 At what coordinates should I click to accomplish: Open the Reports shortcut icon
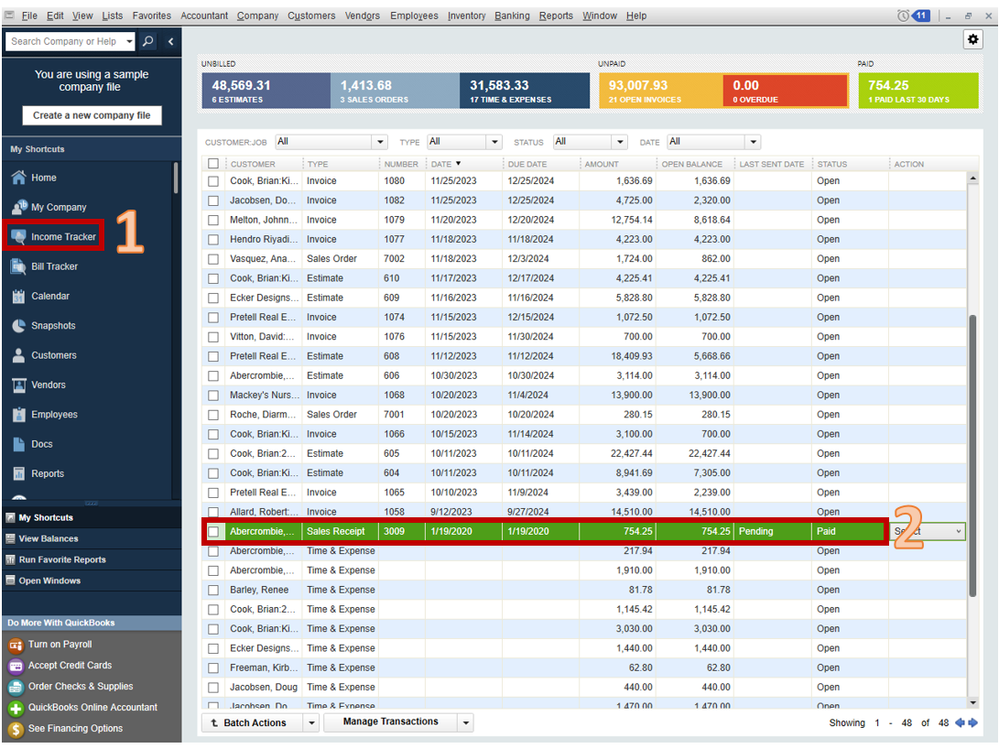[19, 473]
